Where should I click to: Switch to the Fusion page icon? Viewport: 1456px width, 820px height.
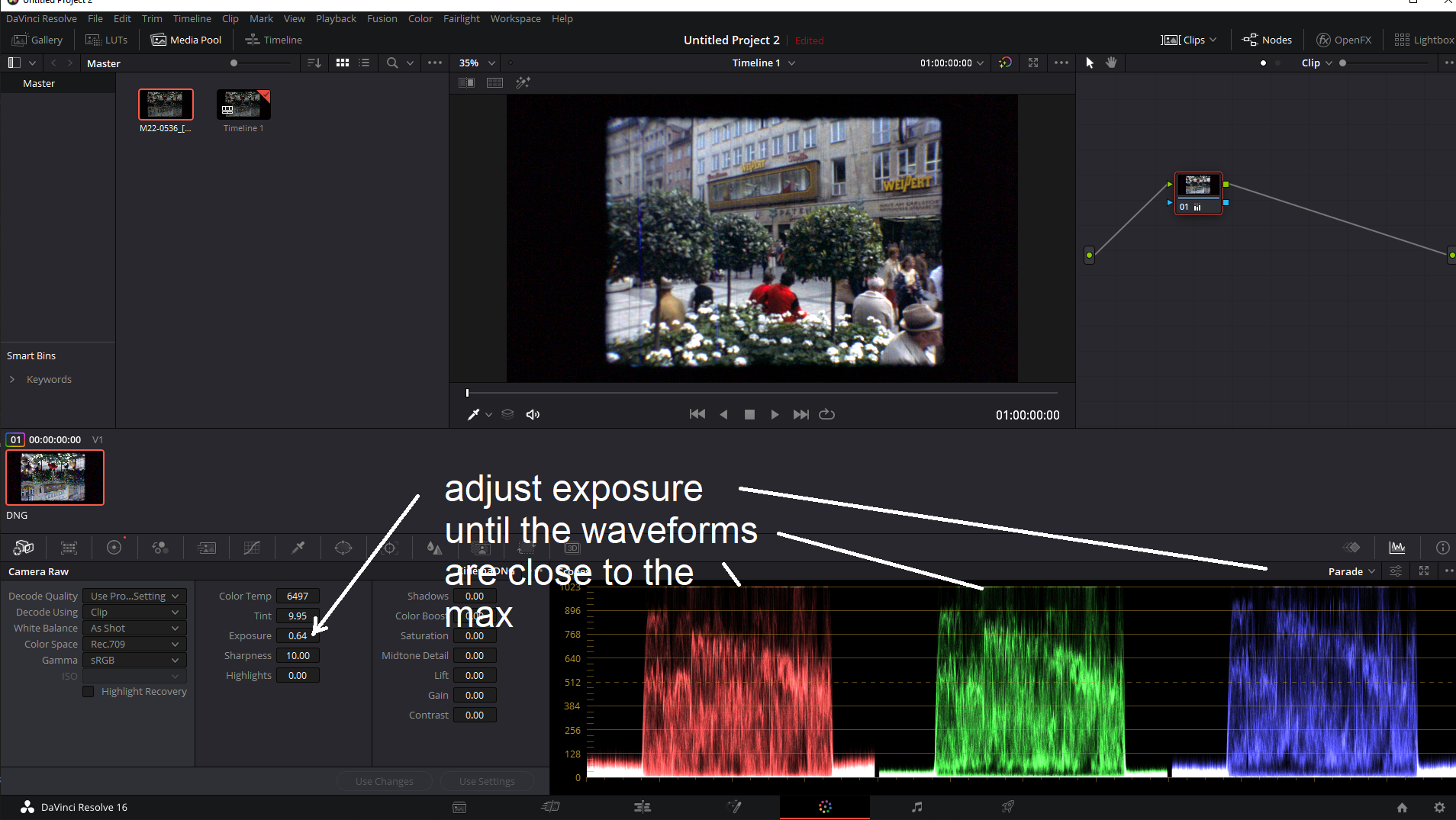point(734,807)
